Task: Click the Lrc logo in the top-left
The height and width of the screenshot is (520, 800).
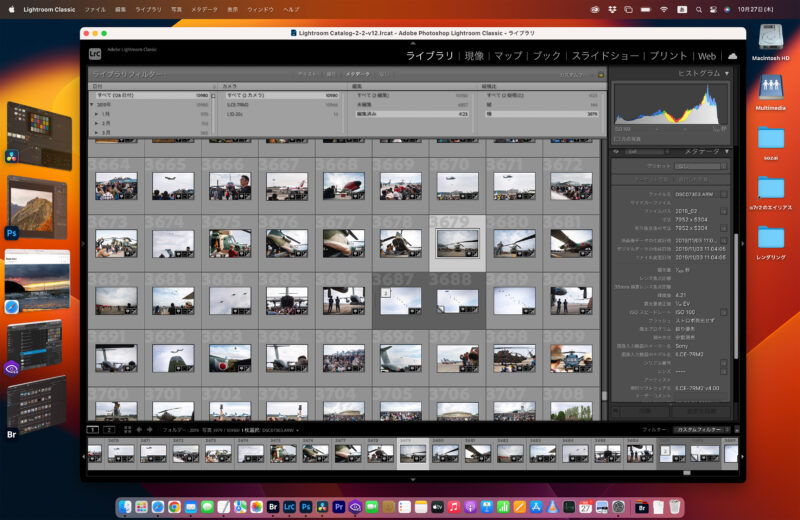Action: pyautogui.click(x=95, y=56)
